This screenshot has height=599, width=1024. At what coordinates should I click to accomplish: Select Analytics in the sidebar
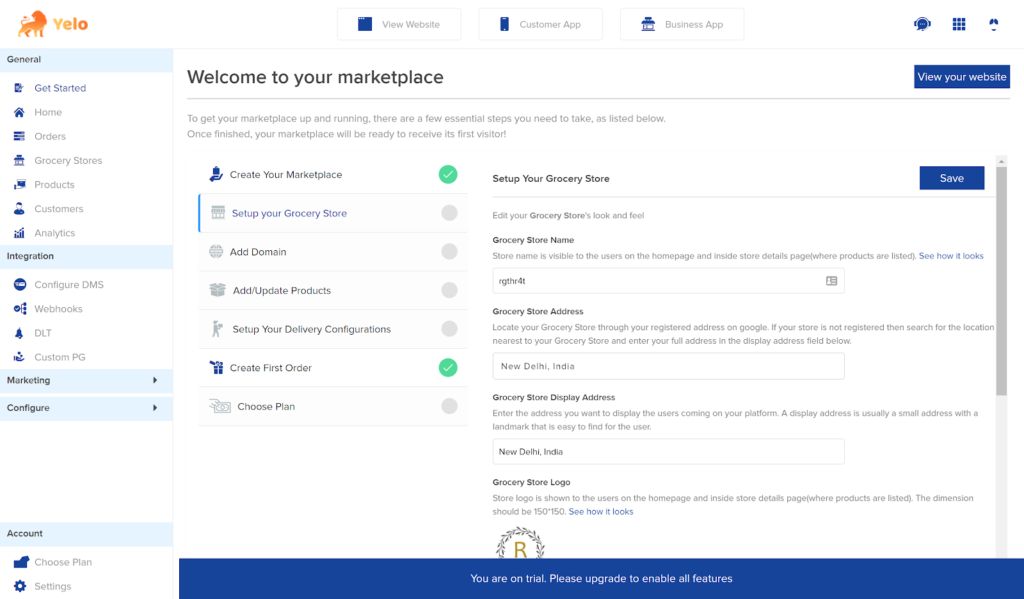[54, 233]
